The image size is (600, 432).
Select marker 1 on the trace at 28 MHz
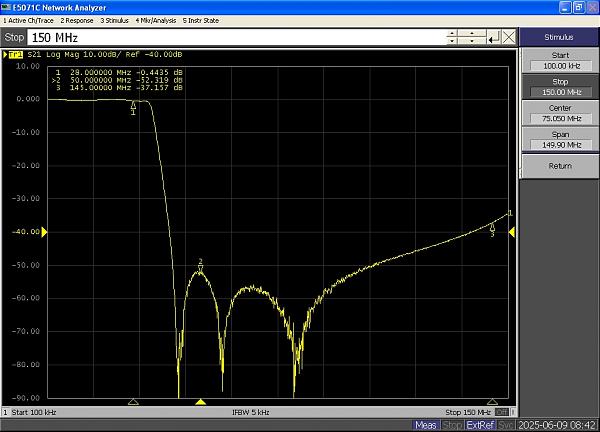coord(133,106)
